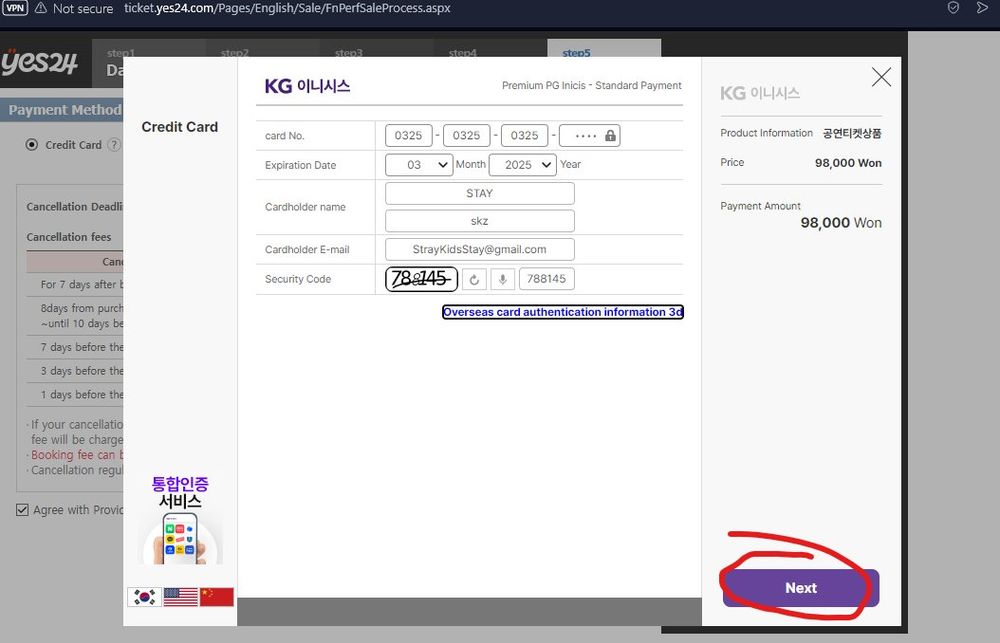Select Korean language flag
The image size is (1000, 643).
(x=144, y=596)
